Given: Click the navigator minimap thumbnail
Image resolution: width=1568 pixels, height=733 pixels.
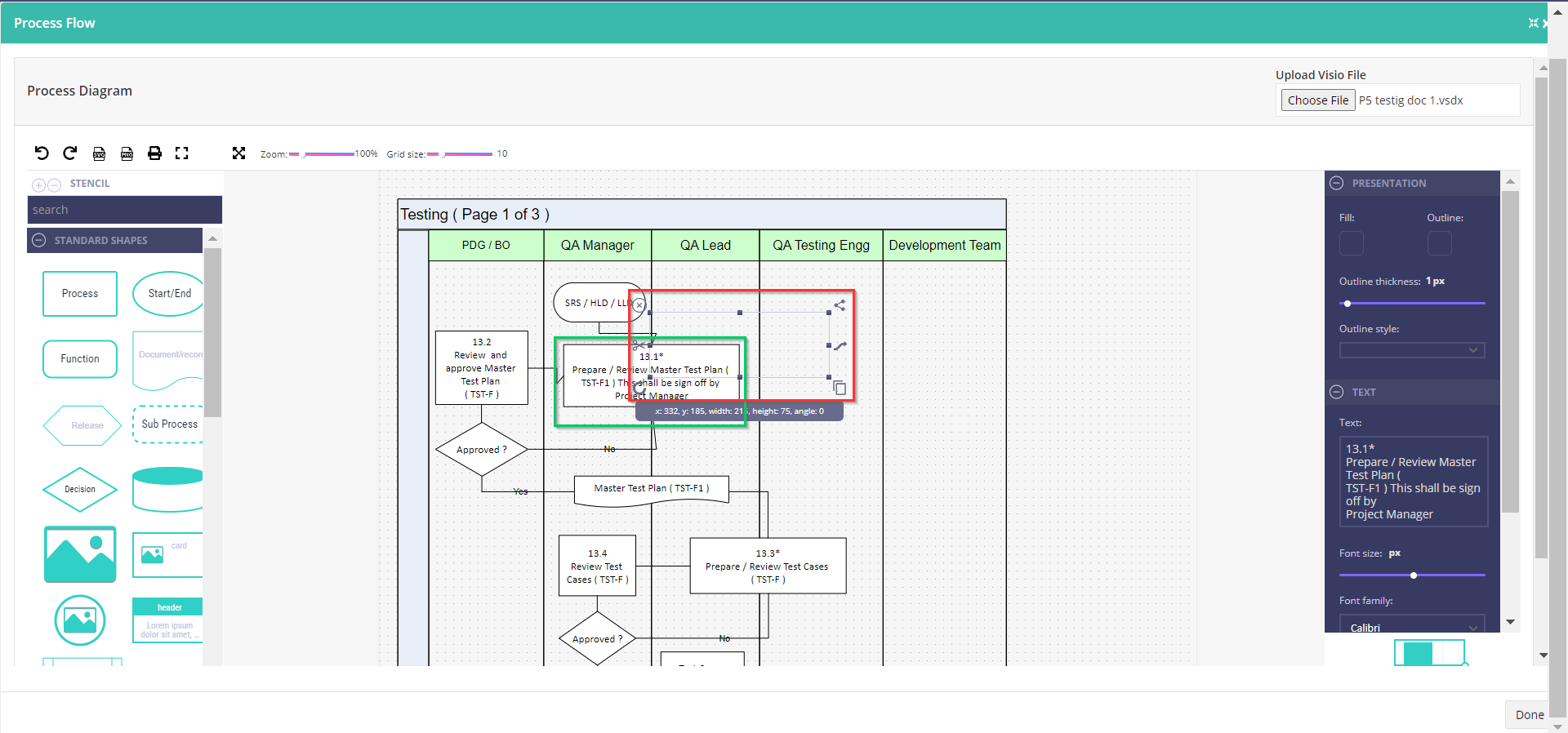Looking at the screenshot, I should click(1429, 653).
